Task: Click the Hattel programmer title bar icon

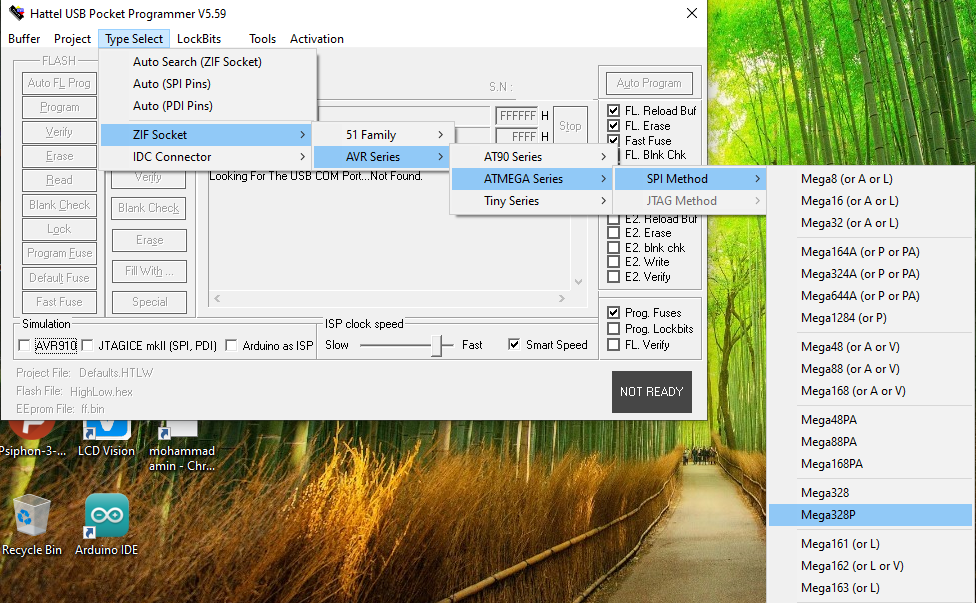Action: [x=16, y=13]
